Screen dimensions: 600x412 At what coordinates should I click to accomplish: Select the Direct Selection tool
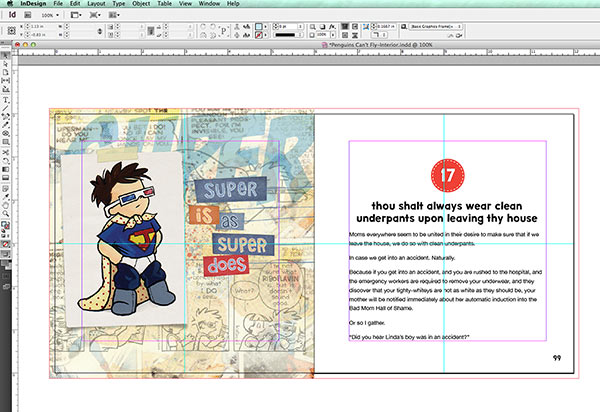click(5, 64)
